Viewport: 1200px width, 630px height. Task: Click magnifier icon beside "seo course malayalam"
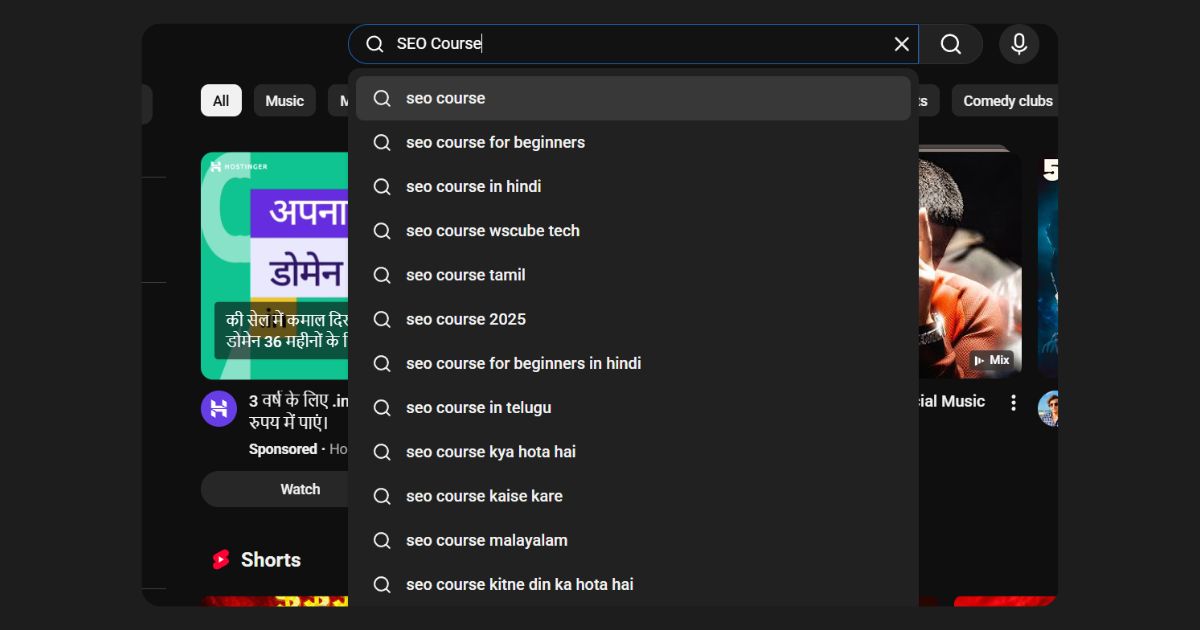tap(382, 540)
